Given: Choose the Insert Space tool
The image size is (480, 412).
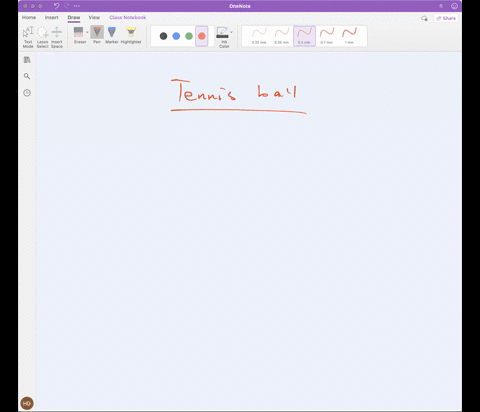Looking at the screenshot, I should click(x=57, y=37).
